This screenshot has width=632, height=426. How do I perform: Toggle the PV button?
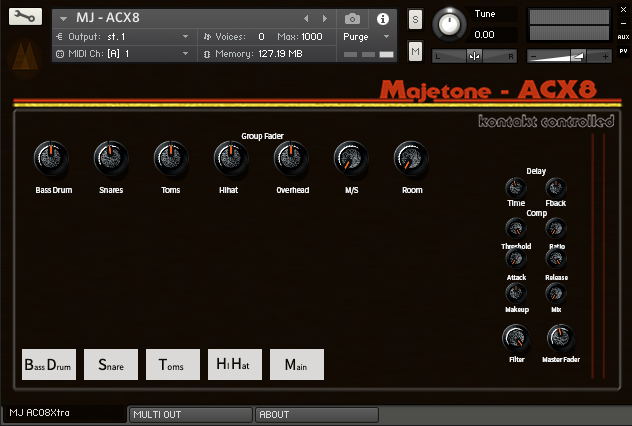click(623, 51)
